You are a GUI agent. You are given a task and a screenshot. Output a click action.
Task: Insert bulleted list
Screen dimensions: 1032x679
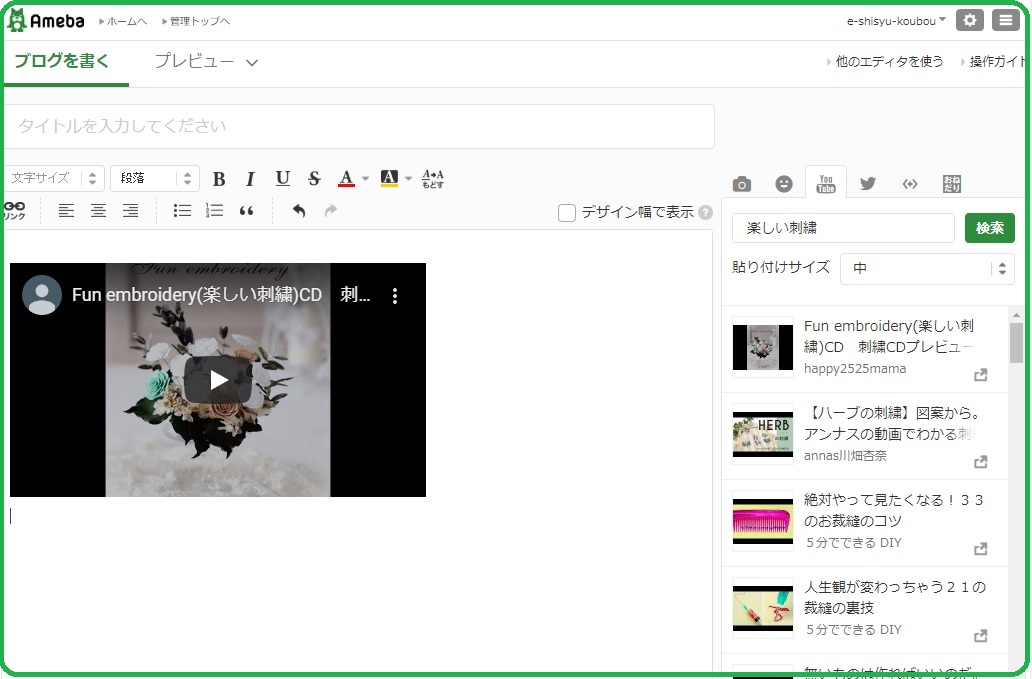[x=182, y=211]
